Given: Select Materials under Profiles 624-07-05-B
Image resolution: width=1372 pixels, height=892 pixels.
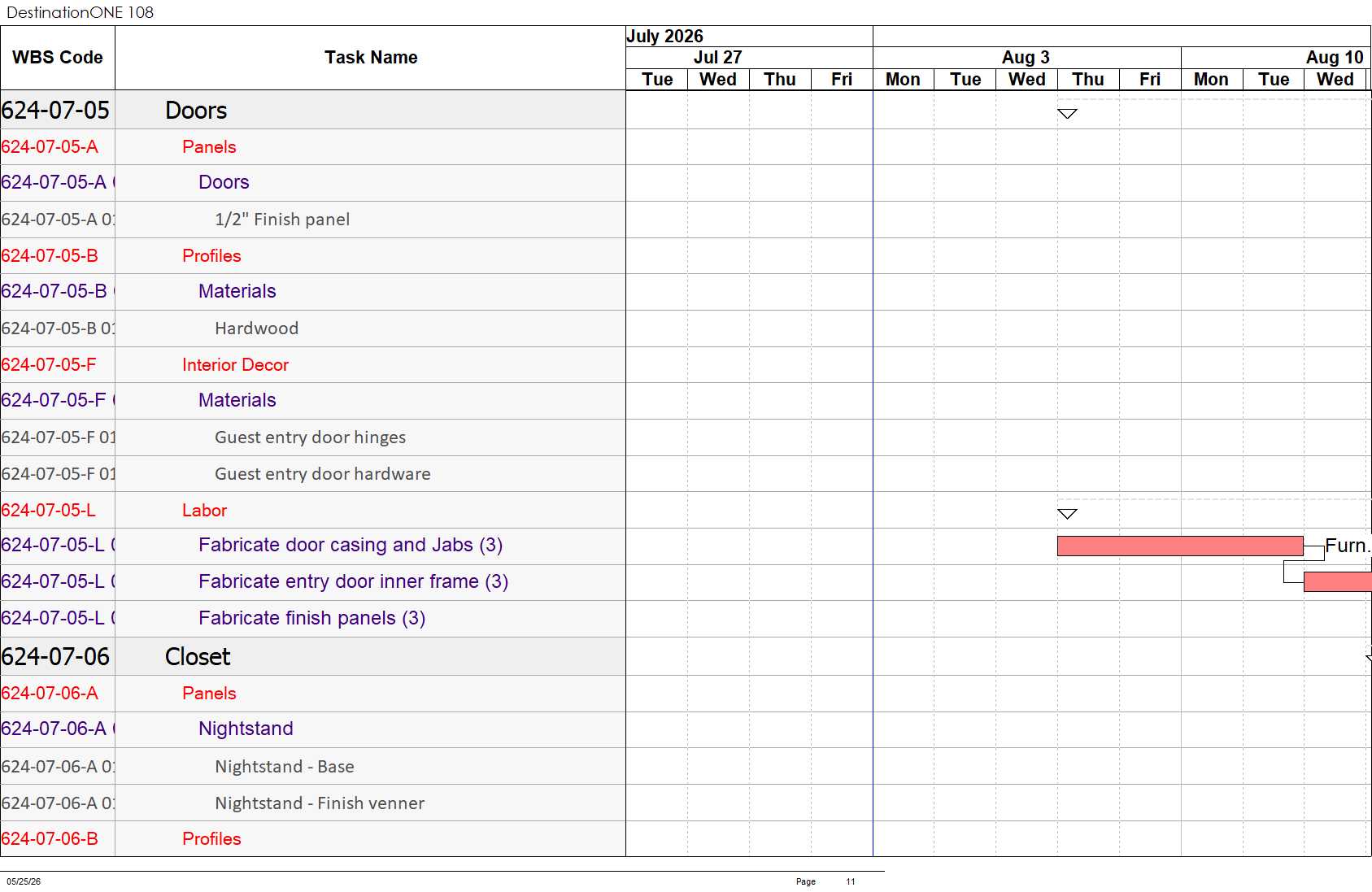Looking at the screenshot, I should click(313, 292).
